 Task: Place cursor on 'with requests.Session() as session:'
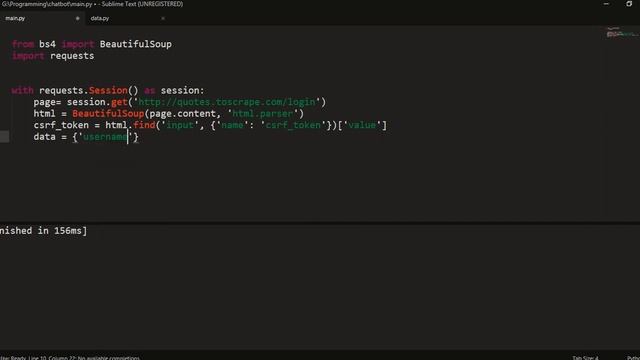[108, 90]
